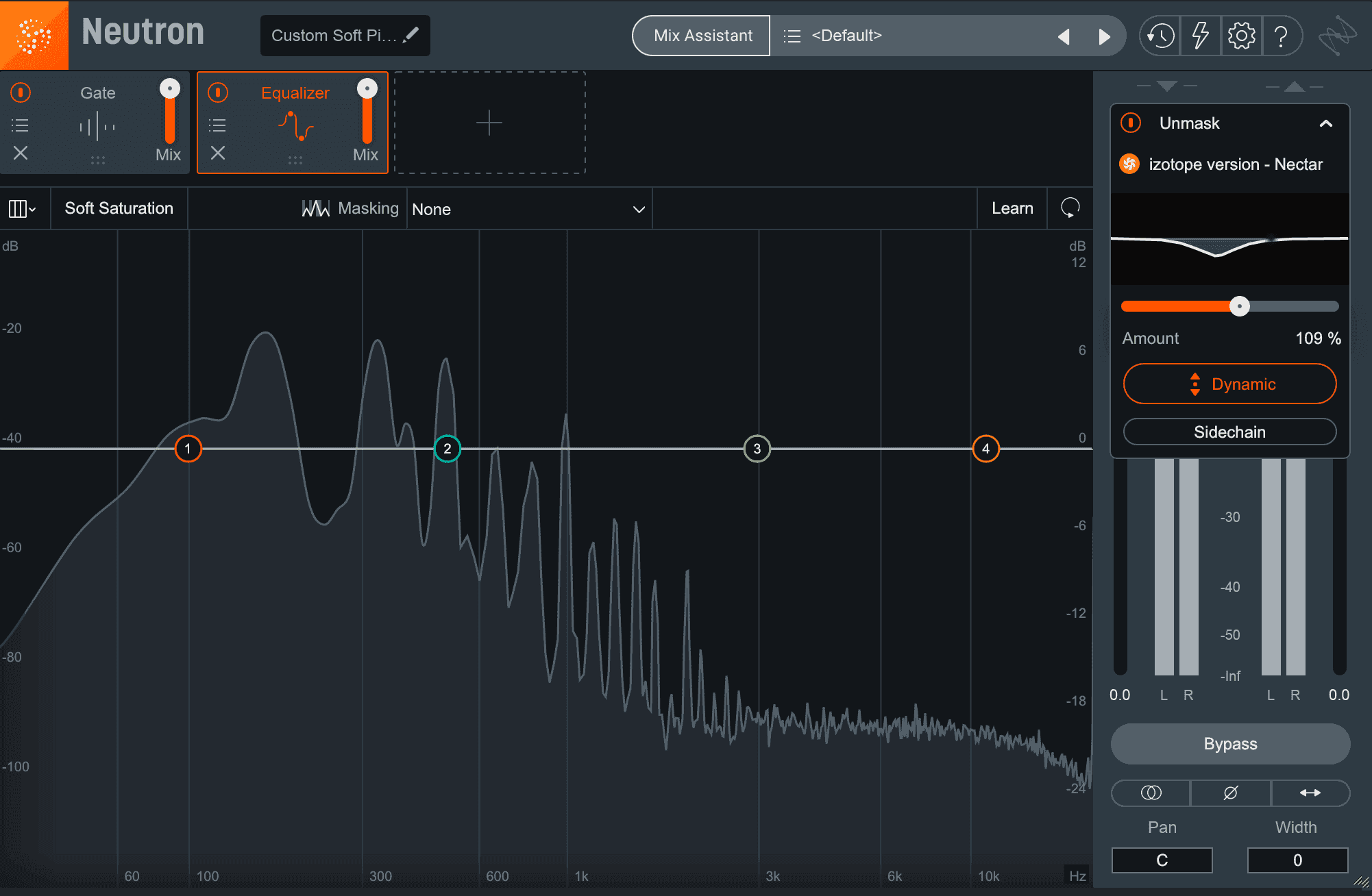This screenshot has width=1372, height=896.
Task: Click the Equalizer Mix slider
Action: (367, 111)
